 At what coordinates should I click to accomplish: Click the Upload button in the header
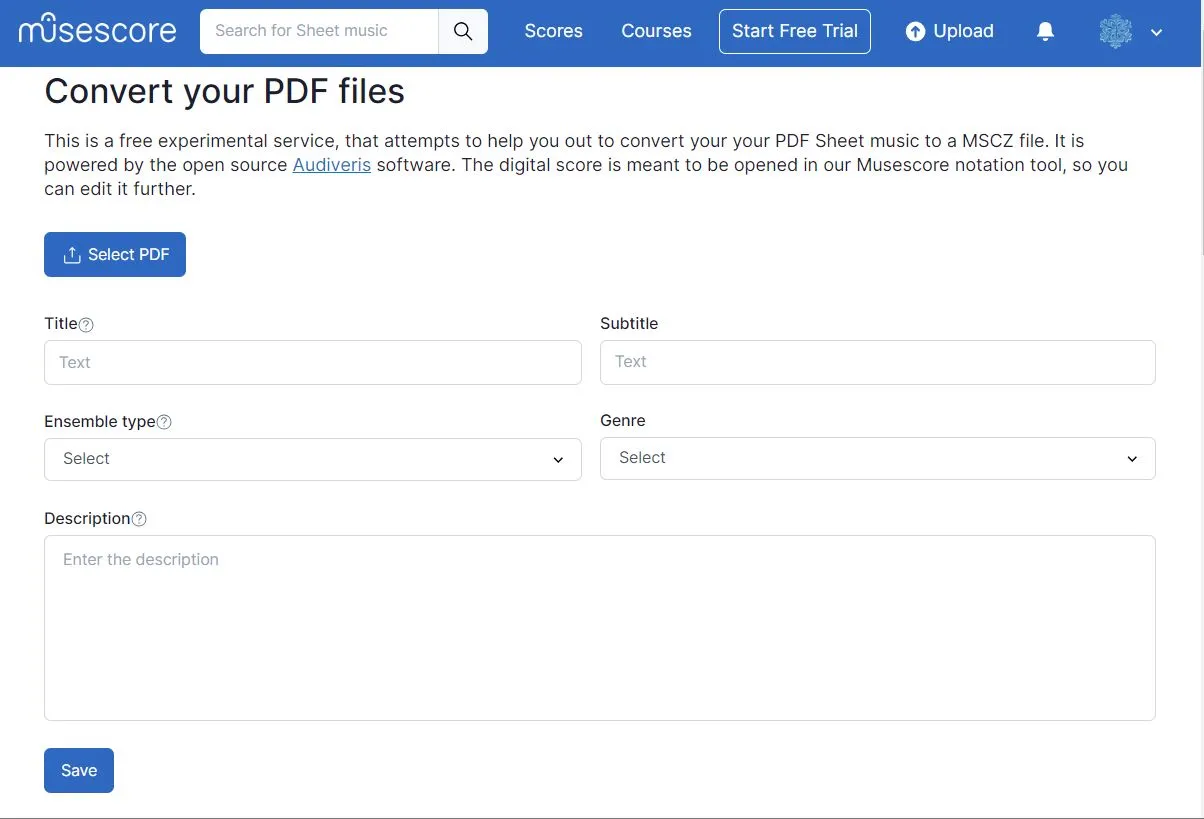tap(949, 31)
